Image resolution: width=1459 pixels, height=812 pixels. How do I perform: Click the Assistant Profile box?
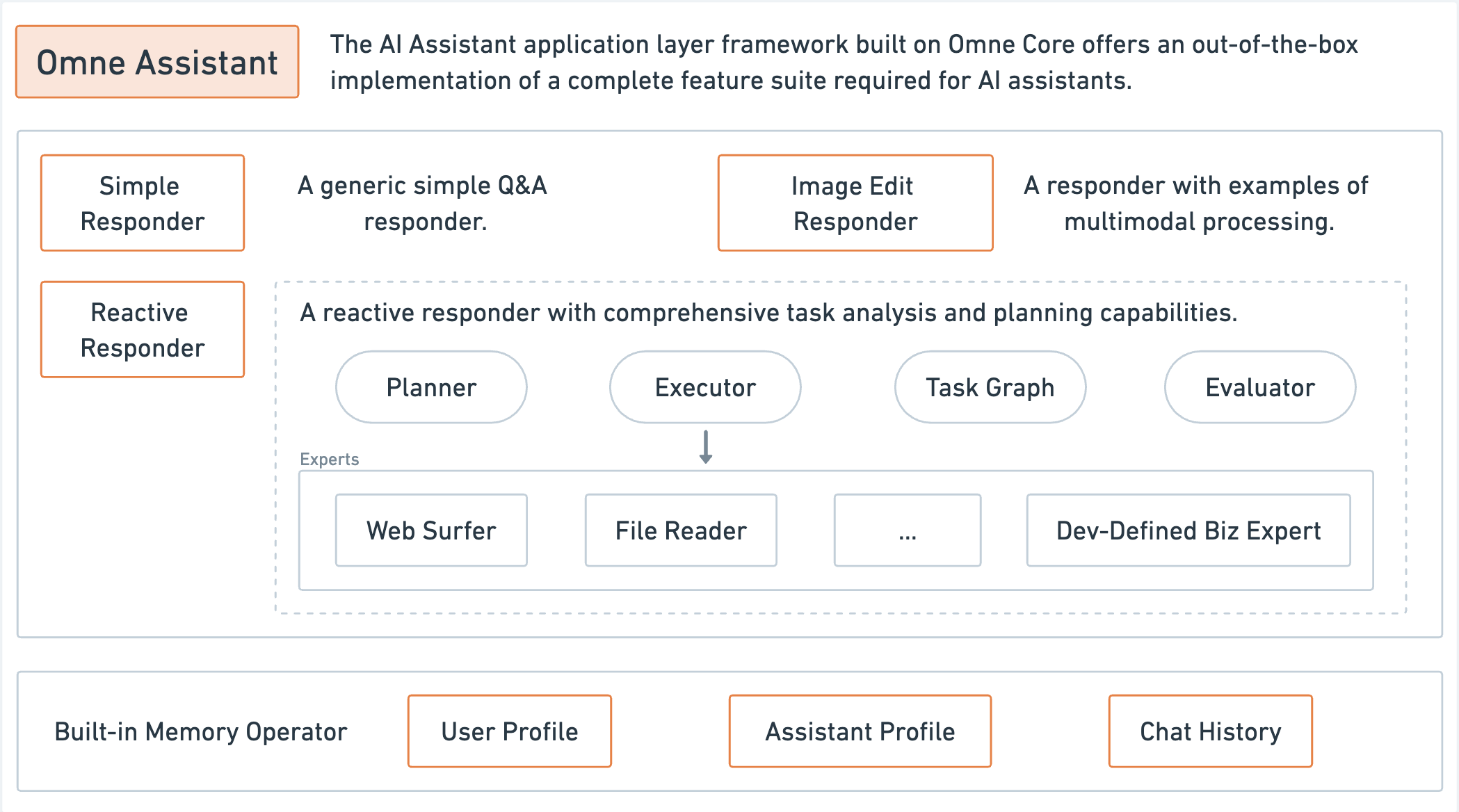(860, 731)
